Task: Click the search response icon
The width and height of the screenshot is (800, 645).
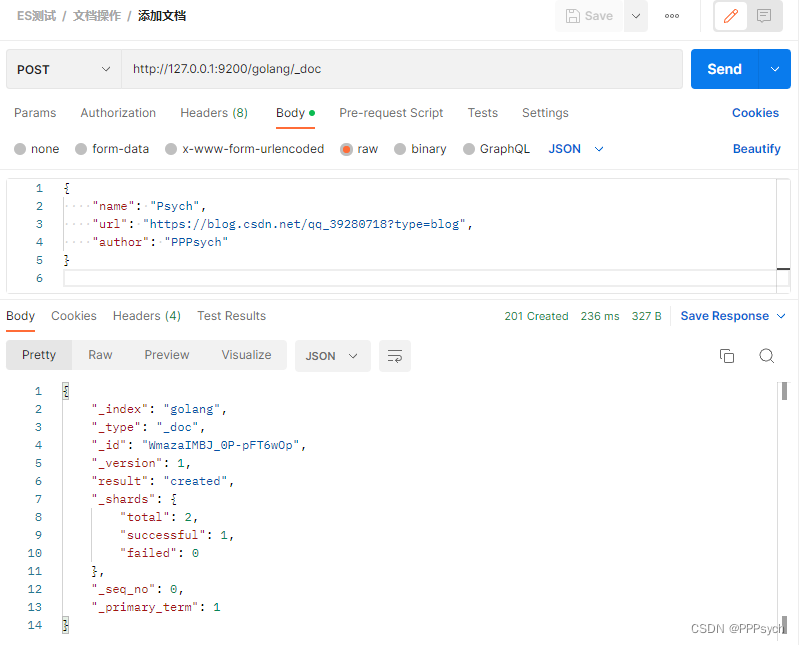Action: (x=766, y=356)
